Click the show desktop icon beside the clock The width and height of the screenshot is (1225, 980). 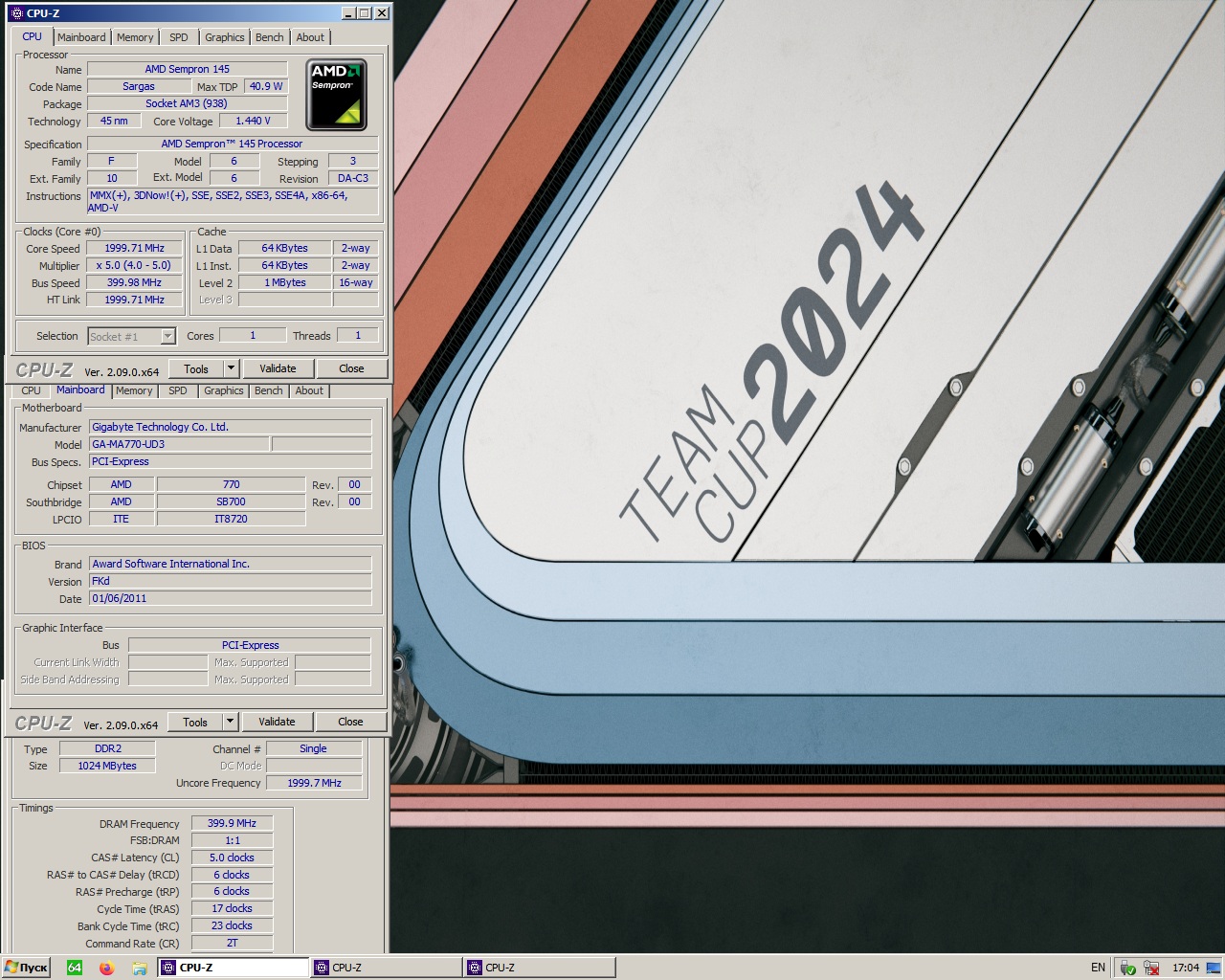point(1214,968)
